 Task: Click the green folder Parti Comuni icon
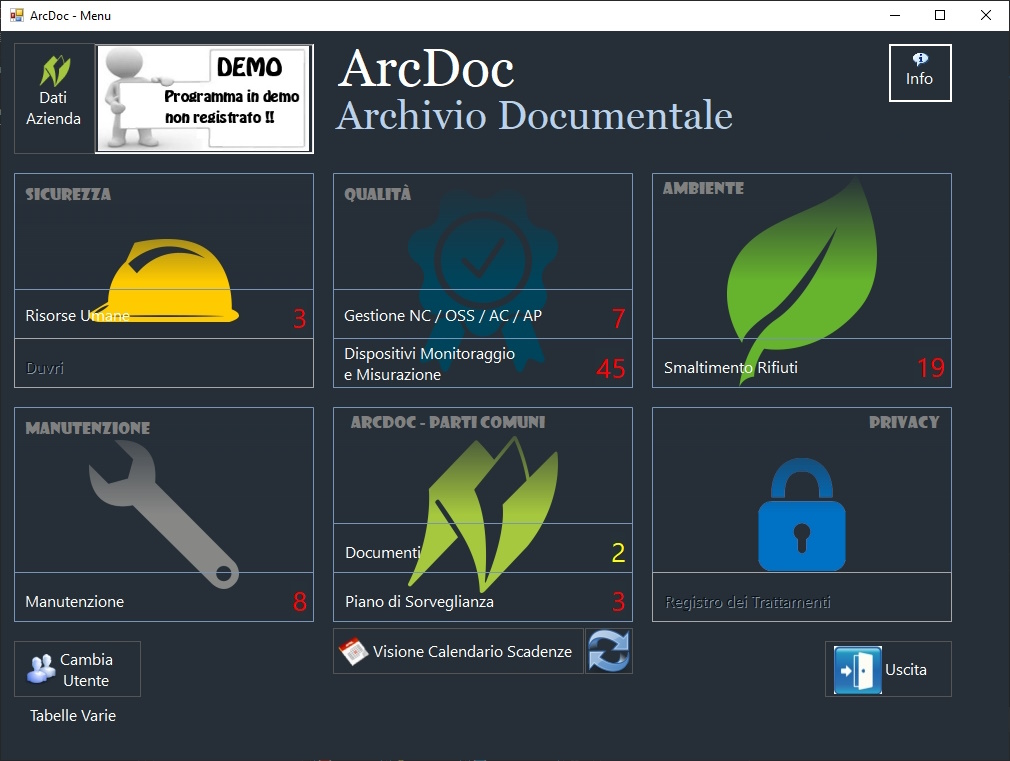tap(482, 514)
